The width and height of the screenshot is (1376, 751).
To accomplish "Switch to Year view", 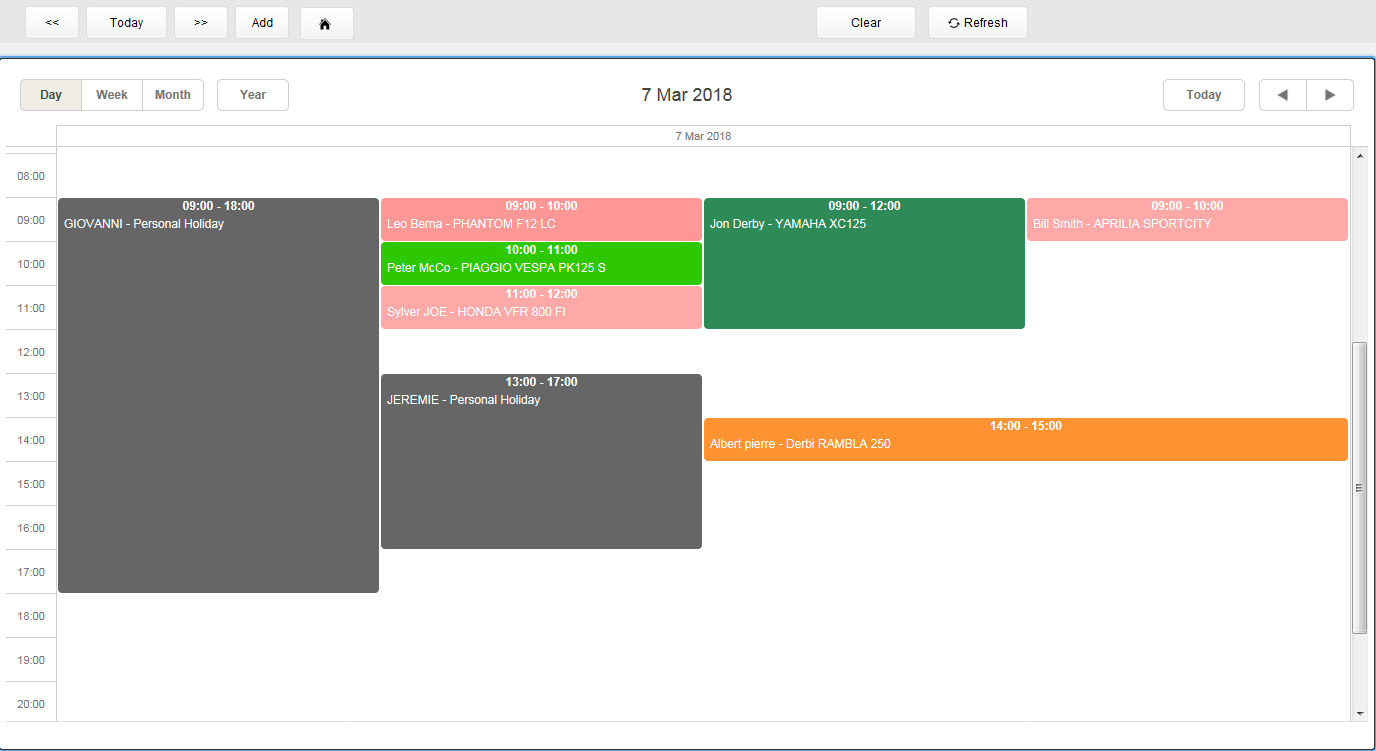I will pos(253,95).
